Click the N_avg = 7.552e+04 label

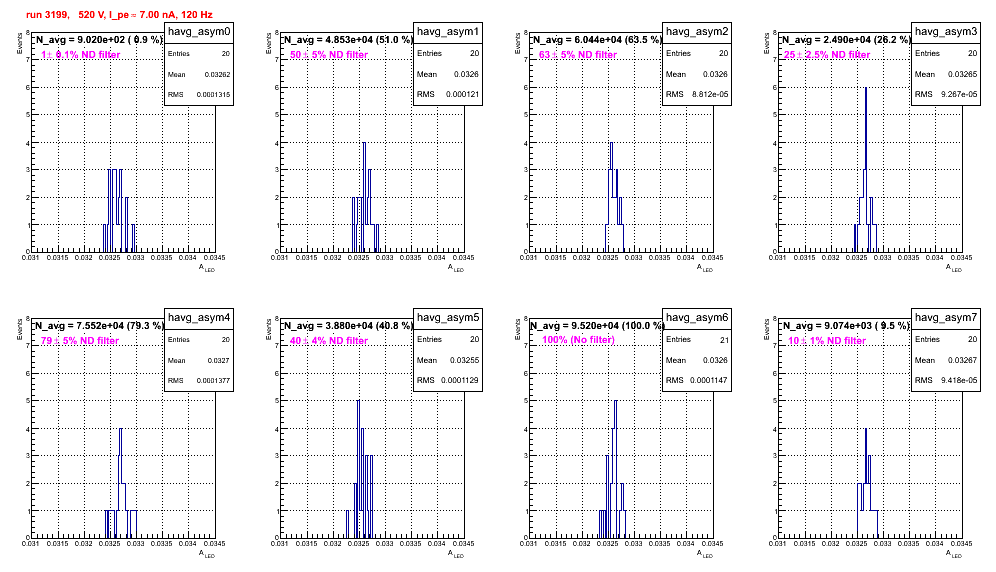(99, 325)
